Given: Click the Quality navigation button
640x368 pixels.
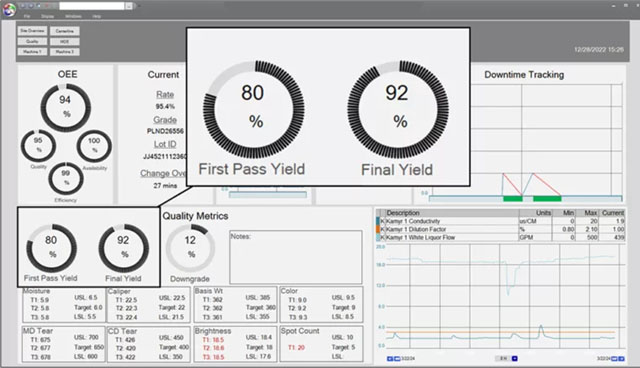Looking at the screenshot, I should click(32, 41).
